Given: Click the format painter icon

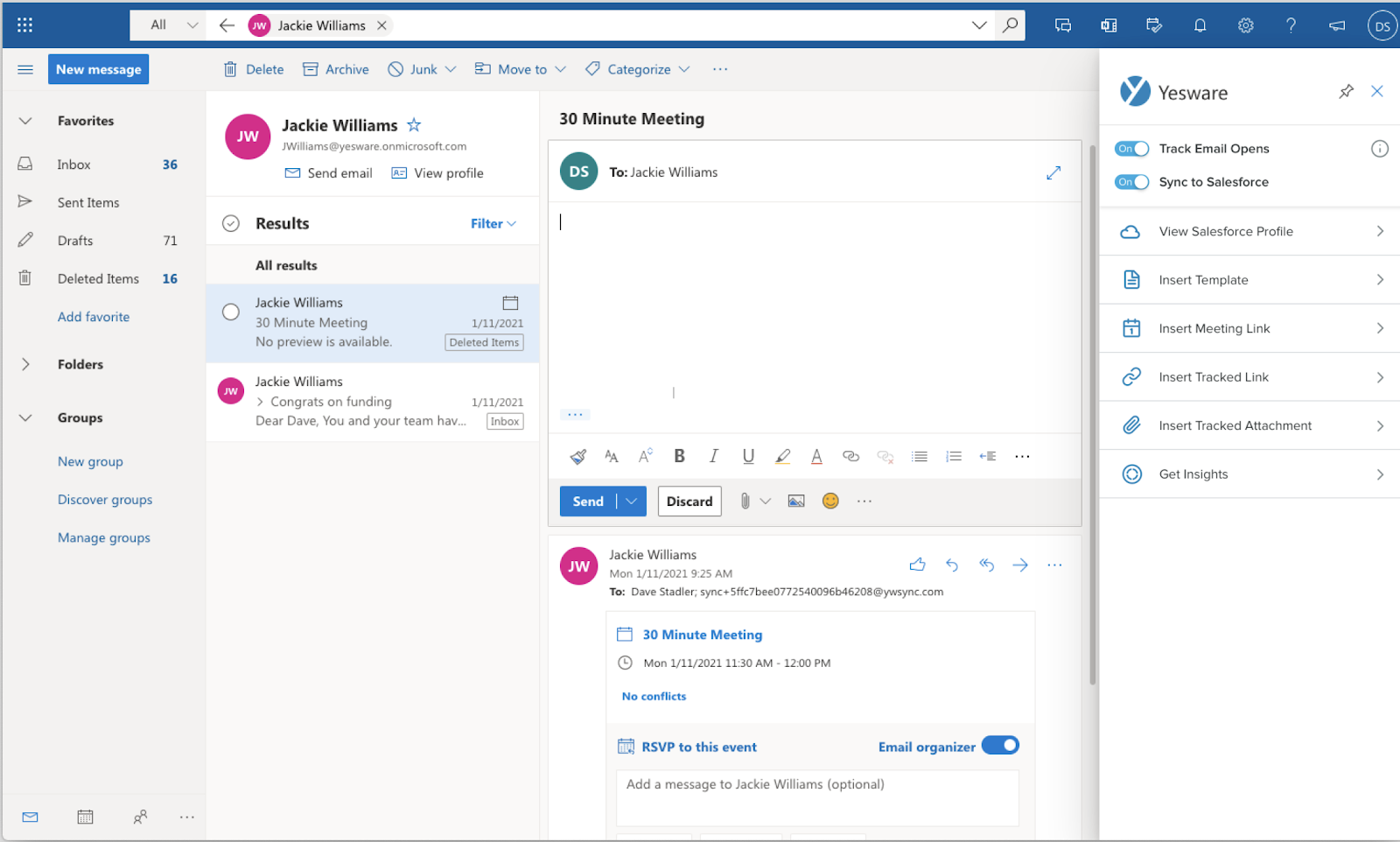Looking at the screenshot, I should click(577, 456).
